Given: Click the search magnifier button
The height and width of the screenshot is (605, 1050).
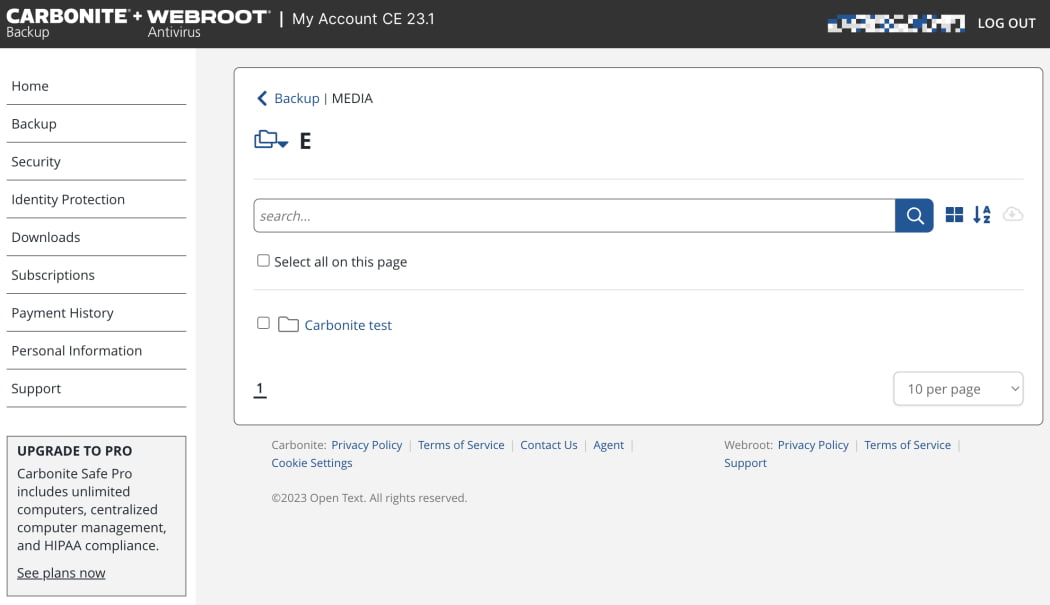Looking at the screenshot, I should [914, 215].
